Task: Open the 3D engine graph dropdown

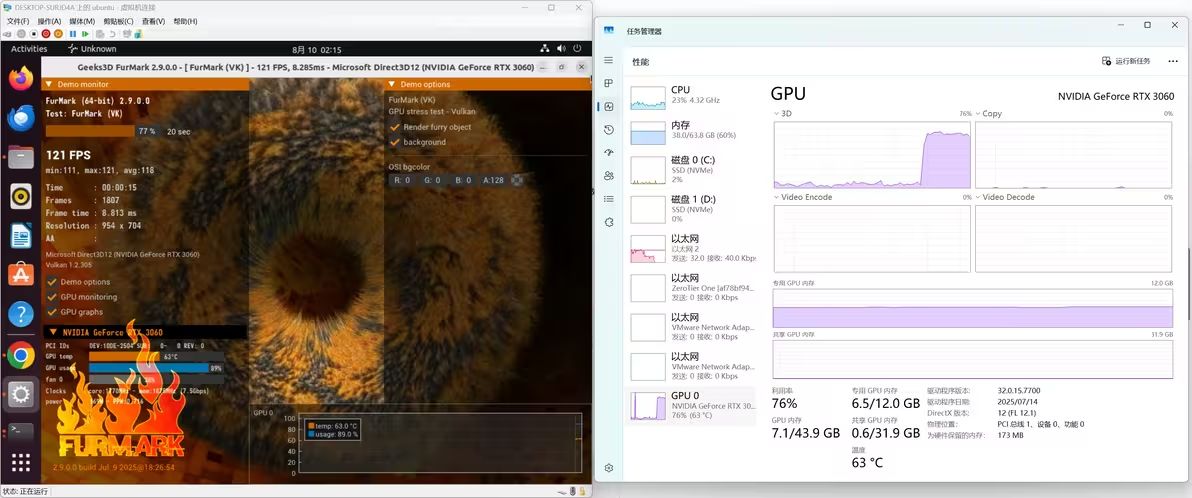Action: 783,113
